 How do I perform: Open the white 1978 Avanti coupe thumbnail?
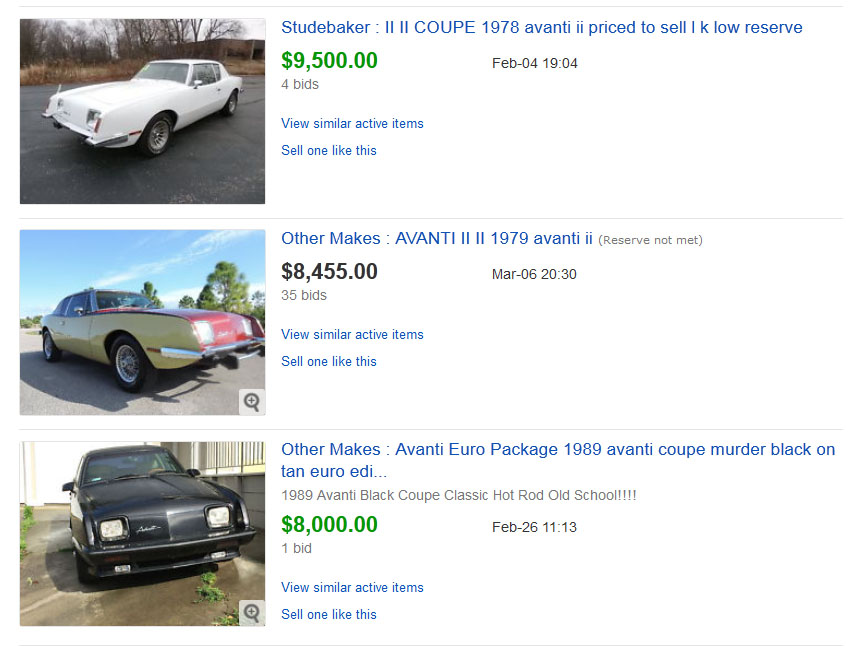tap(142, 111)
